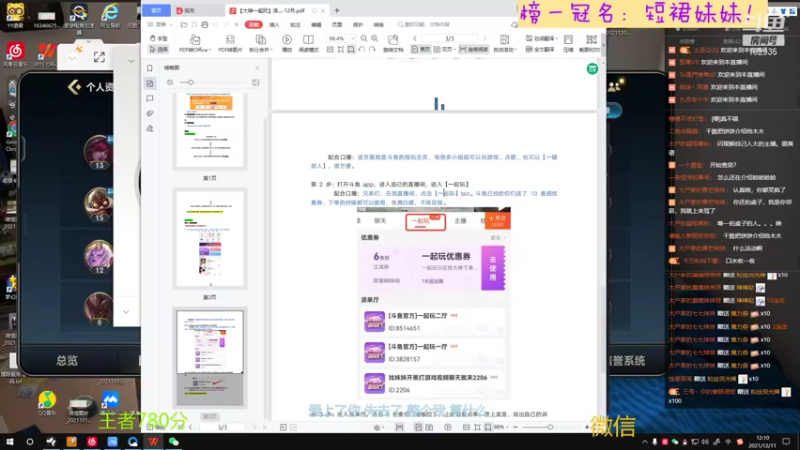Open the Compress PDF tool

coord(568,44)
